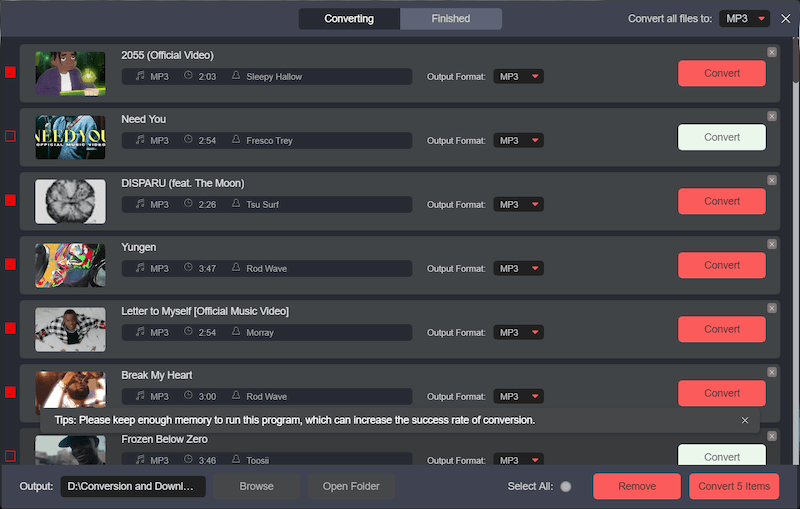Switch to the Finished tab
The height and width of the screenshot is (509, 800).
pyautogui.click(x=451, y=19)
